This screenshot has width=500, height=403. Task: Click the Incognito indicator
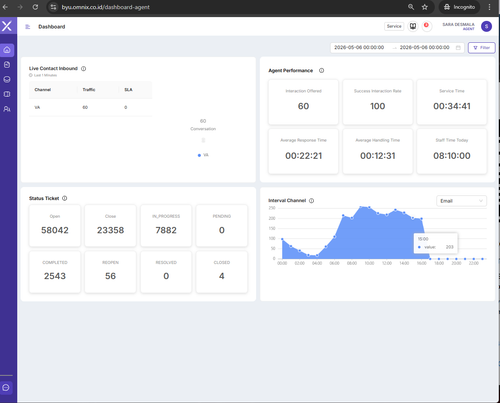[459, 7]
